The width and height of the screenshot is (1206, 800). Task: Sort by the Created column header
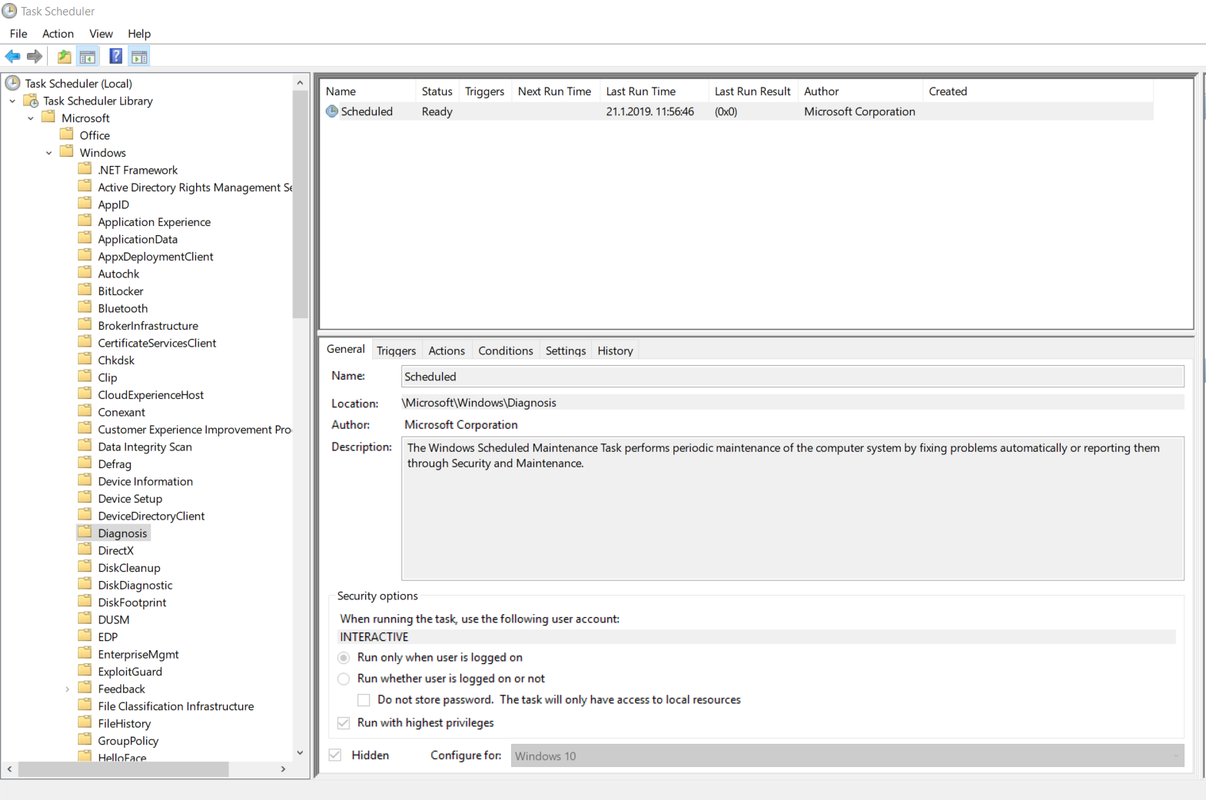(1037, 91)
